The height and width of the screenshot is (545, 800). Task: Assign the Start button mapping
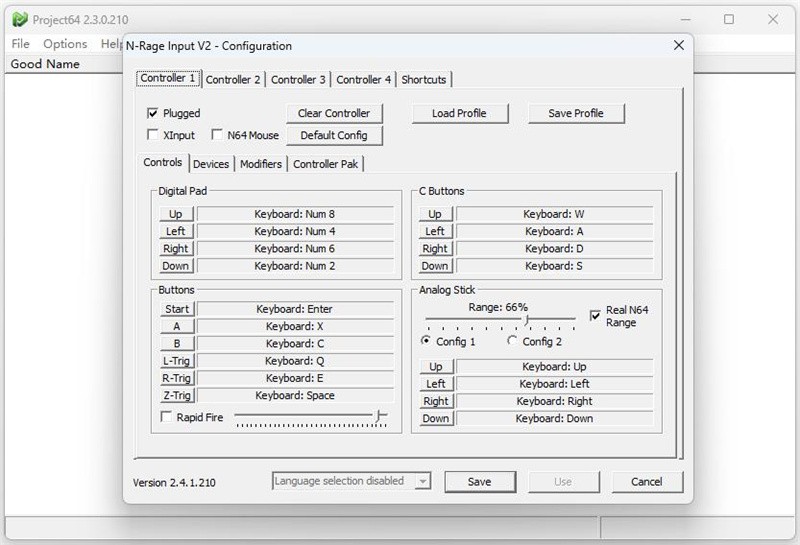coord(177,309)
